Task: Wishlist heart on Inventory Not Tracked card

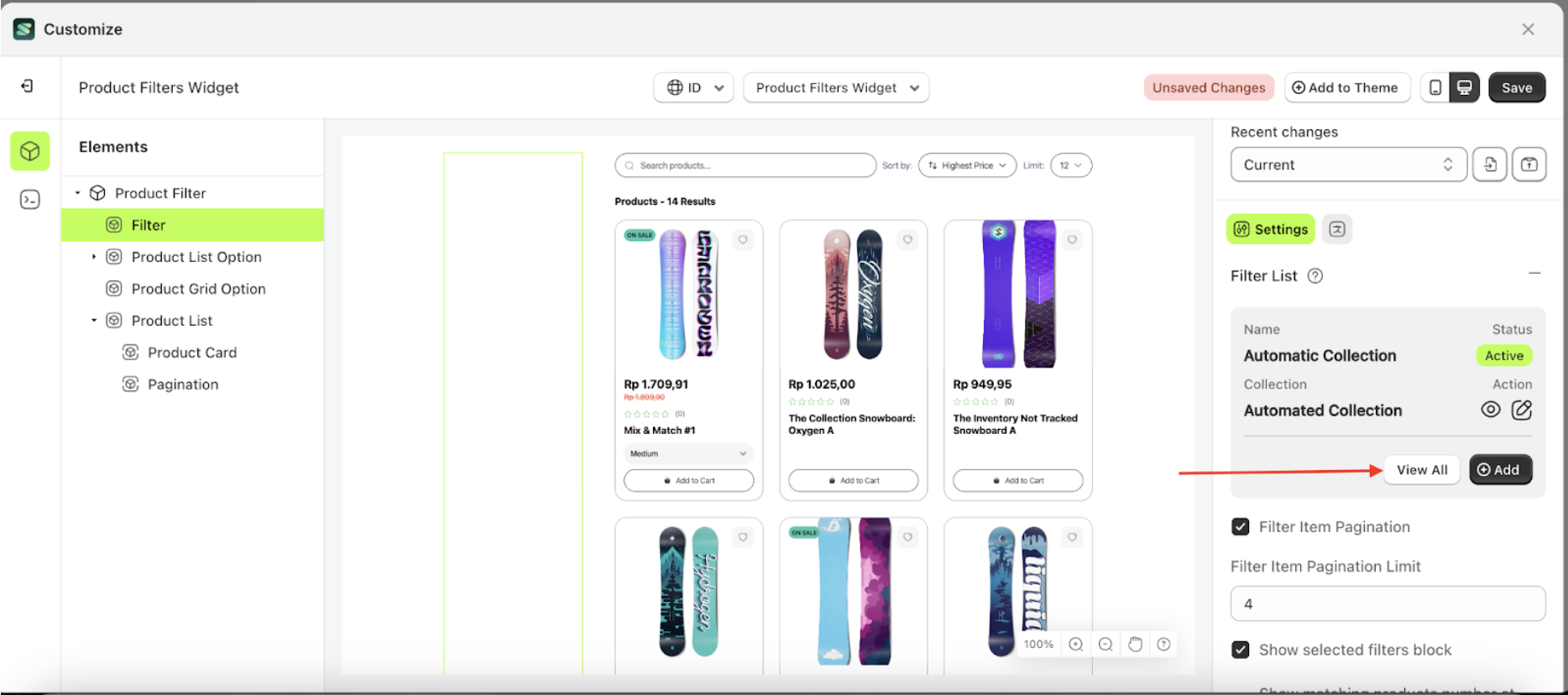Action: tap(1072, 240)
